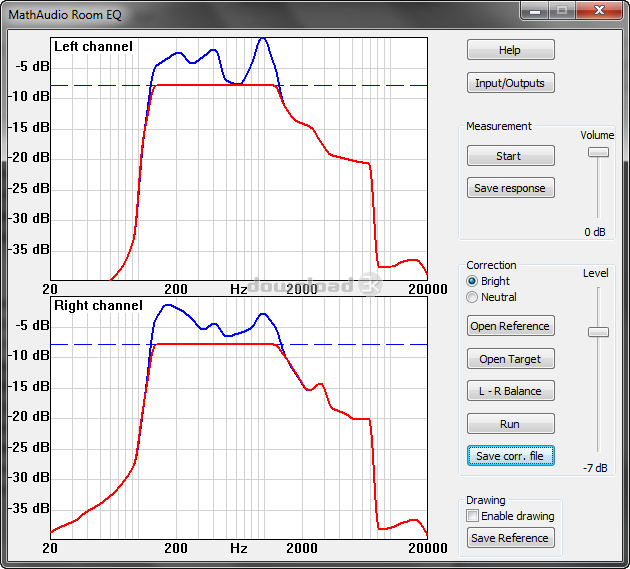Screen dimensions: 630x569
Task: Close the MathAudio Room EQ window
Action: 600,10
